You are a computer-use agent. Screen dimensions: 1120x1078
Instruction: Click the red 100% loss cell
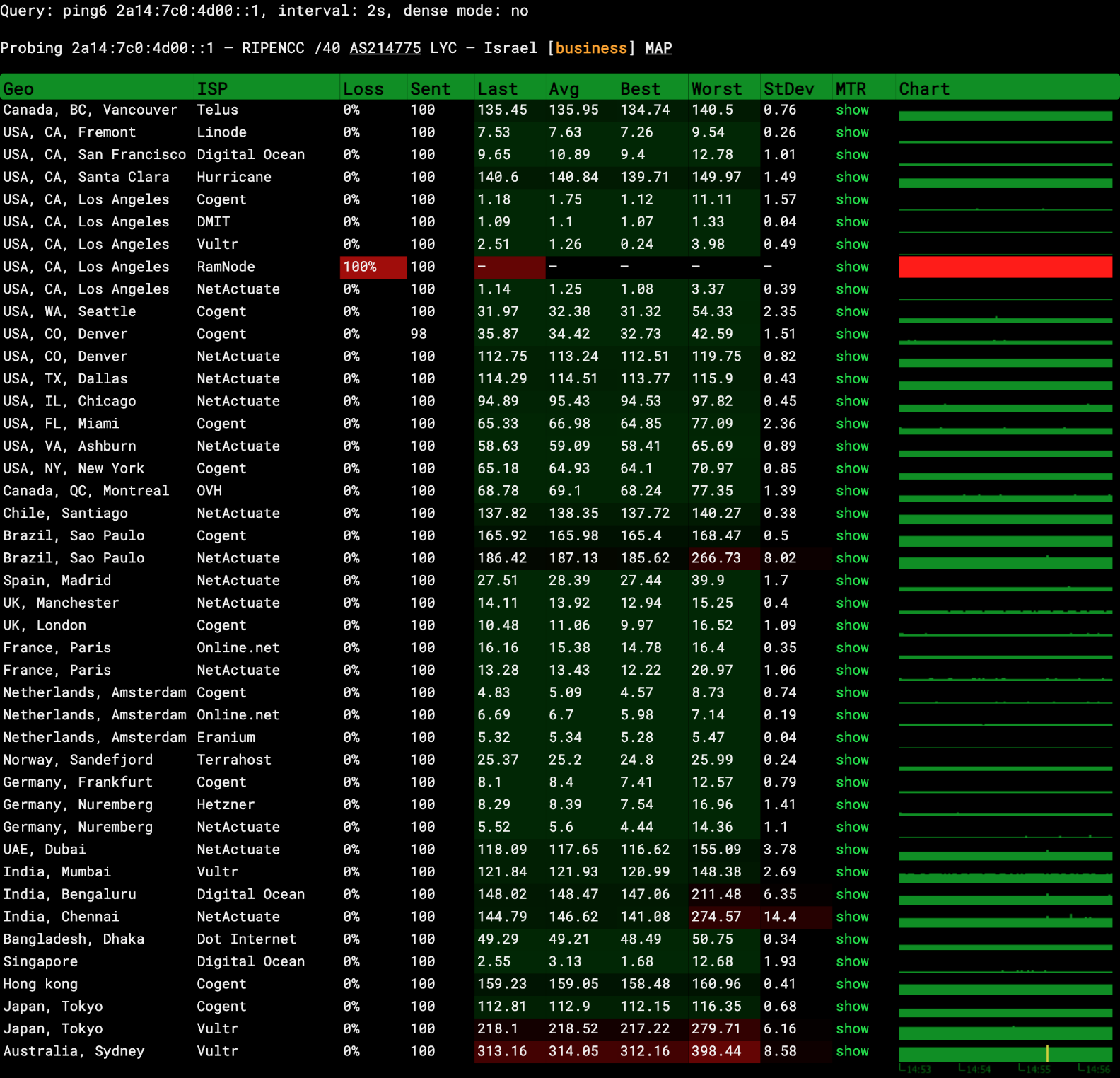[373, 267]
